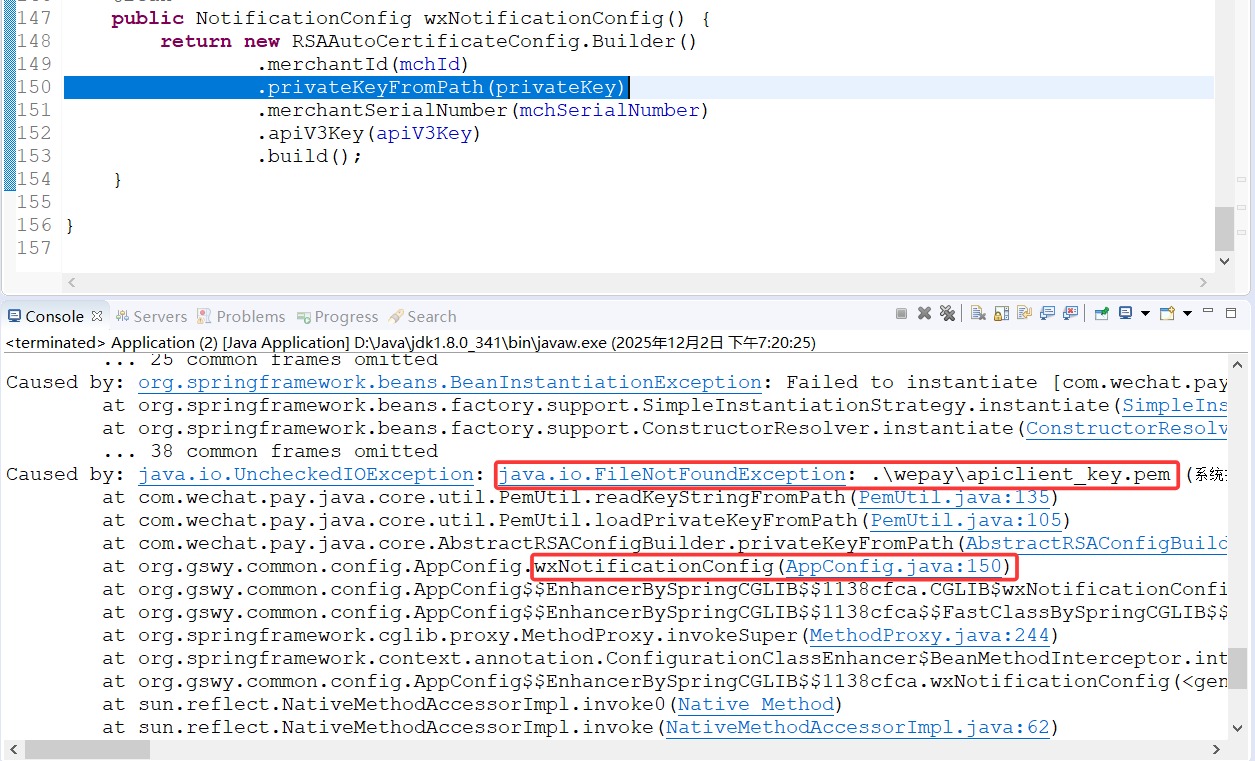Viewport: 1255px width, 761px height.
Task: Click the terminated Application launch description
Action: coord(410,343)
